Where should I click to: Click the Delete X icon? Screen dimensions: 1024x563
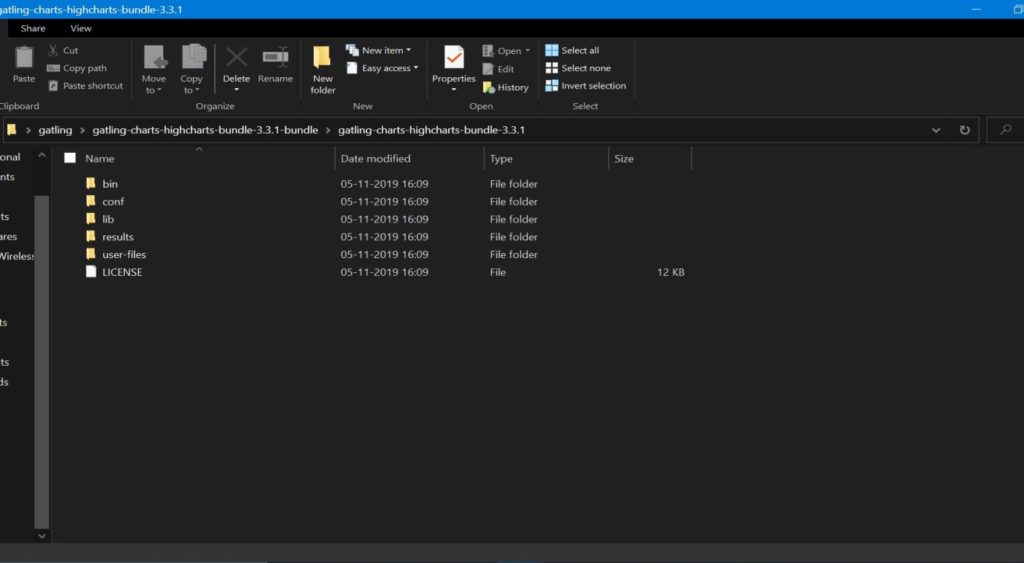pos(236,58)
